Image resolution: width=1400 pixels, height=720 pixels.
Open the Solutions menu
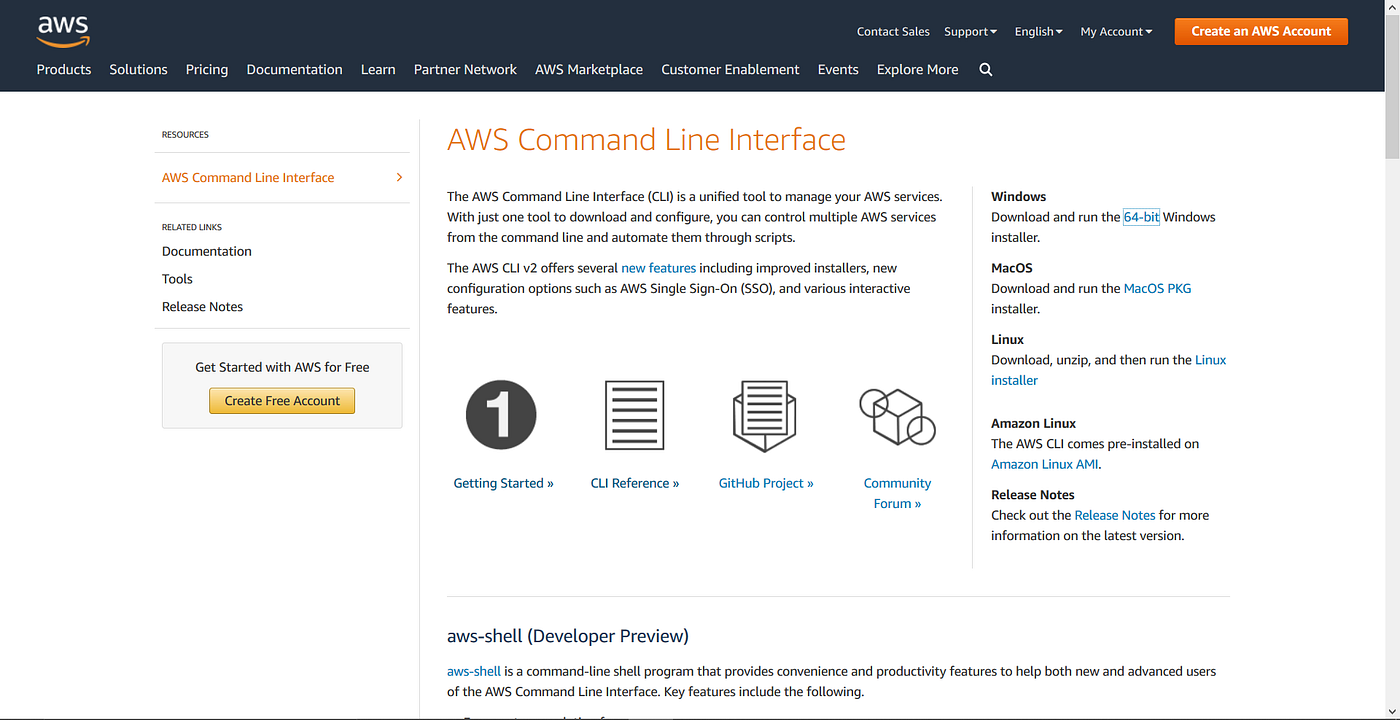point(138,70)
